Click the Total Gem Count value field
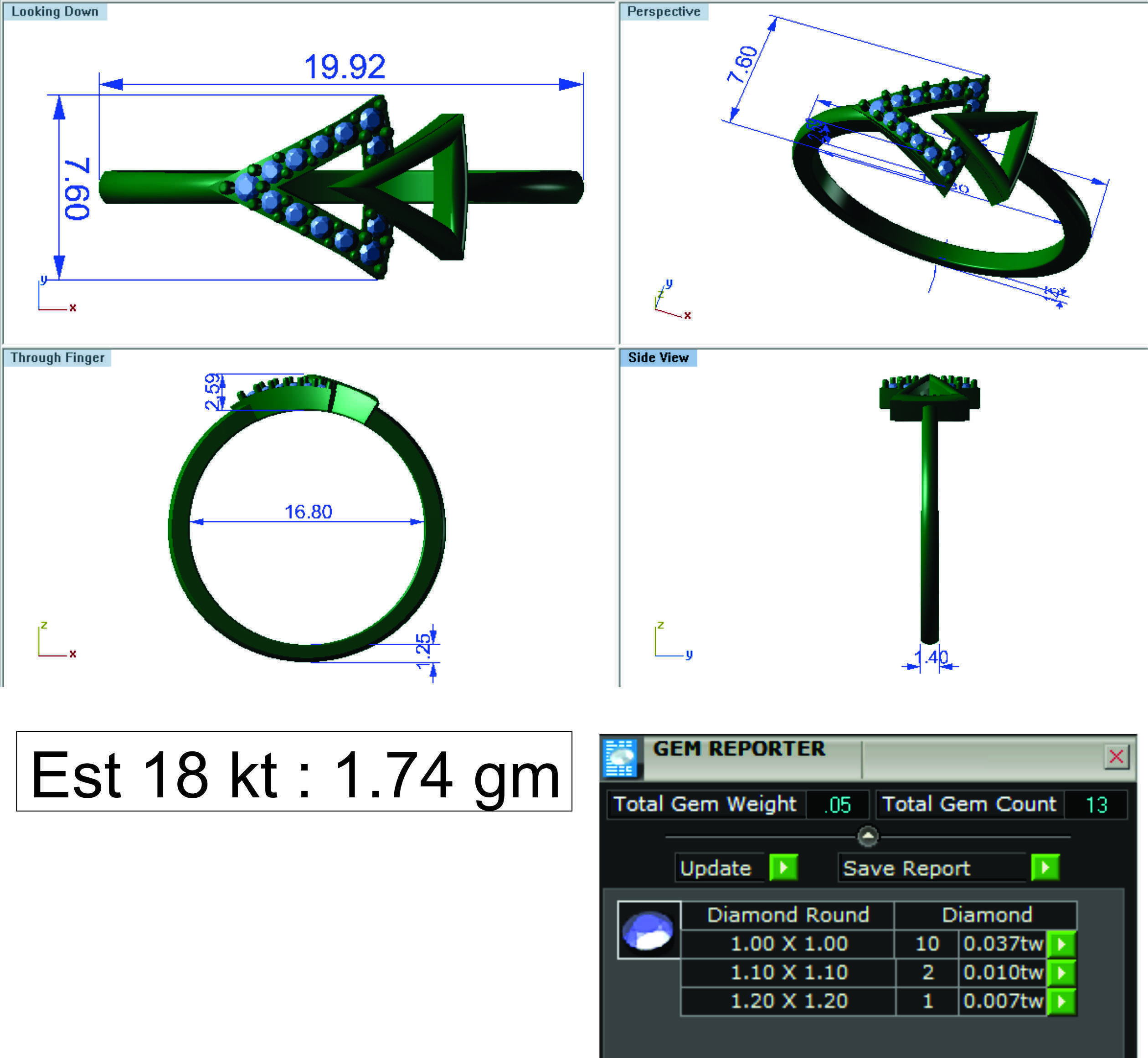The image size is (1148, 1058). pos(1096,805)
